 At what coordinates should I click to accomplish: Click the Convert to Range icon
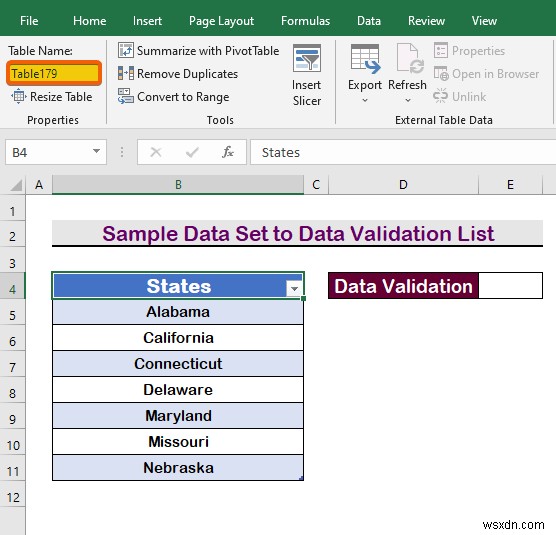click(126, 96)
